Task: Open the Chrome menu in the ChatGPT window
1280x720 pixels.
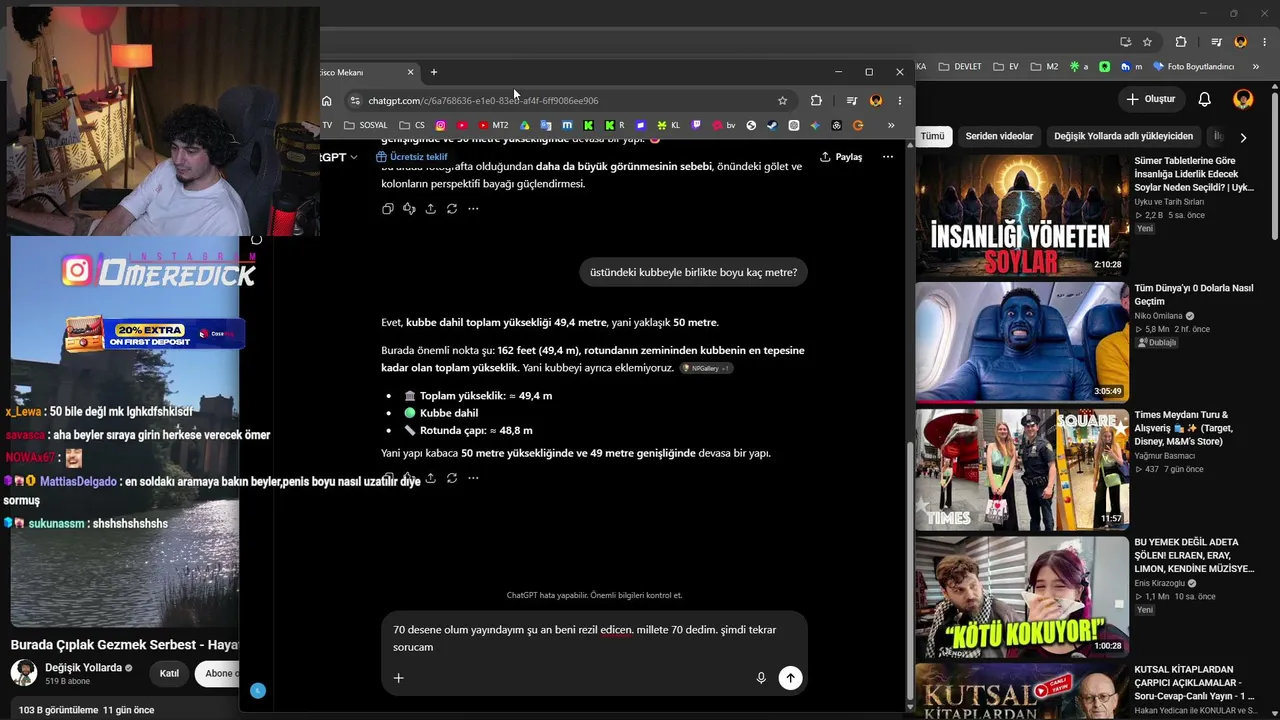Action: point(899,100)
